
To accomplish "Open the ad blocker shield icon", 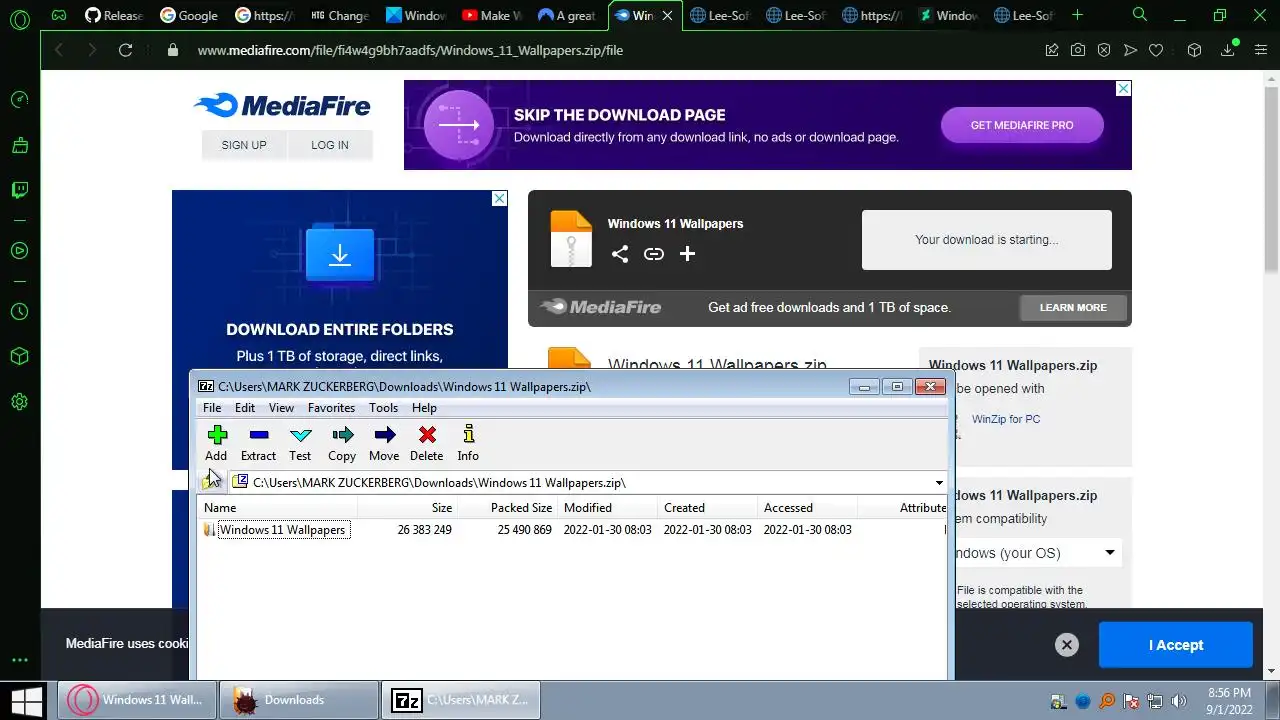I will coord(1104,50).
